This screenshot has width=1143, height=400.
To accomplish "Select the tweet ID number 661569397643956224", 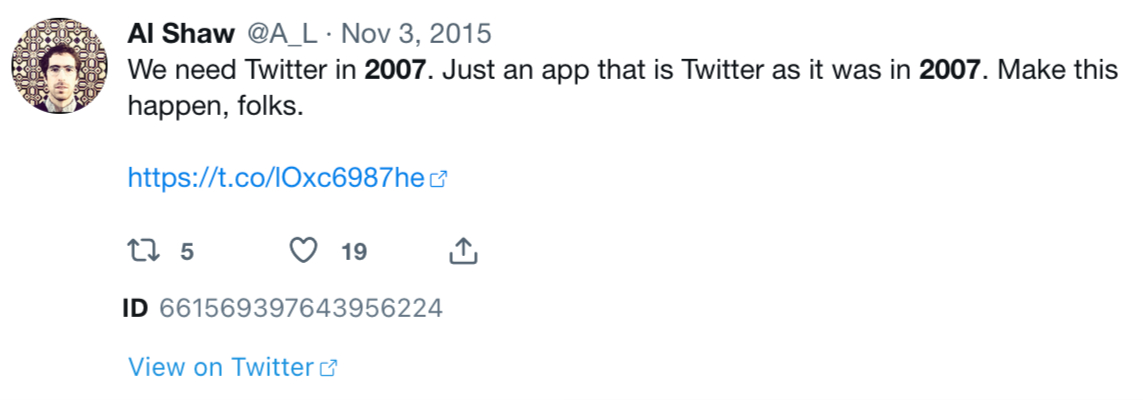I will (301, 308).
